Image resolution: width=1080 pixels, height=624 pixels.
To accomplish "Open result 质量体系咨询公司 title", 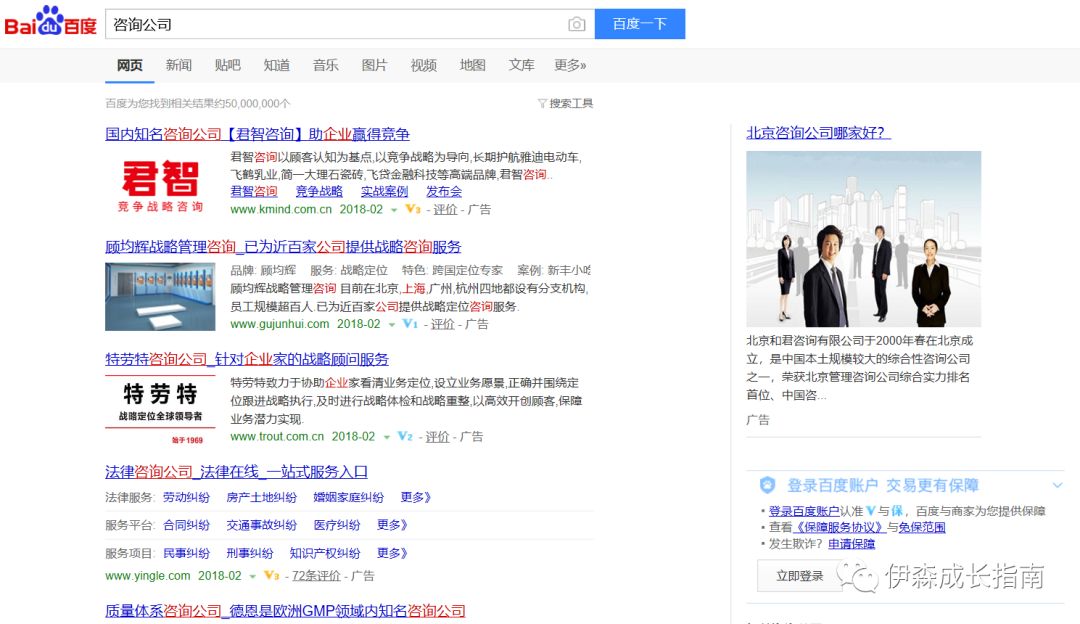I will pyautogui.click(x=285, y=611).
